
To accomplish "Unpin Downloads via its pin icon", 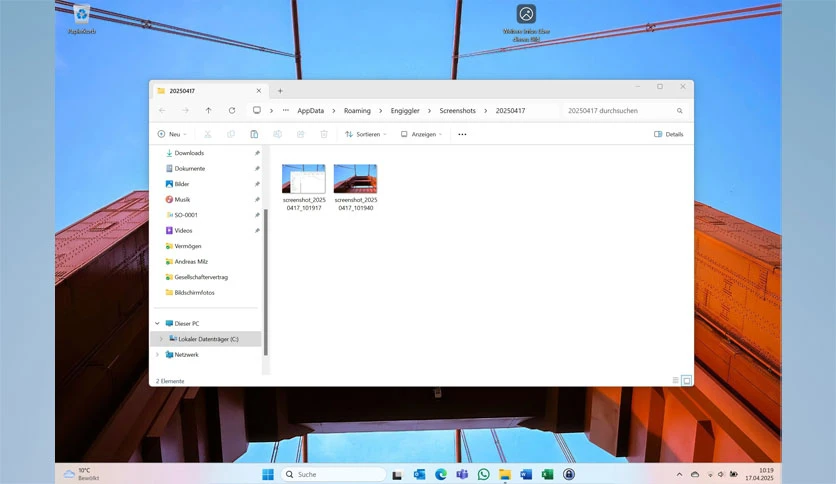I will click(257, 153).
